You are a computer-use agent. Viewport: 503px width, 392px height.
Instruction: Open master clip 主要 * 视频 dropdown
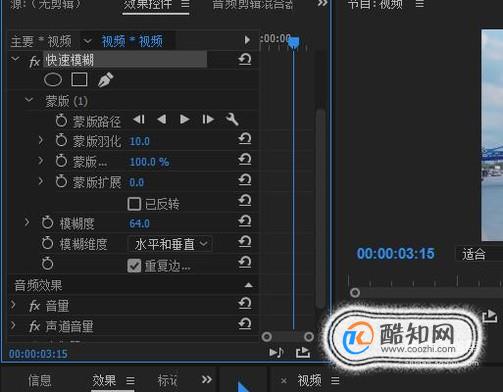pos(87,41)
